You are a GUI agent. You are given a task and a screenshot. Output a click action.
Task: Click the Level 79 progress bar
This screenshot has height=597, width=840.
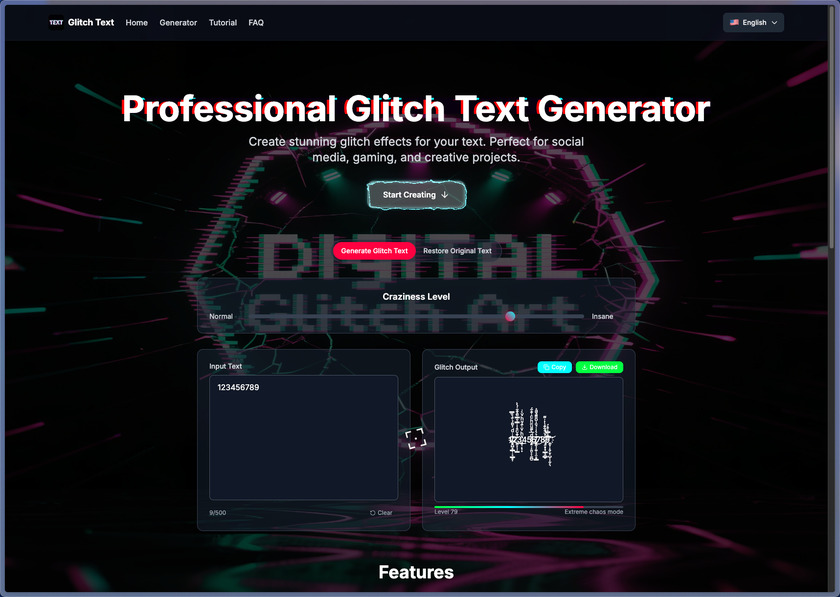(x=529, y=506)
